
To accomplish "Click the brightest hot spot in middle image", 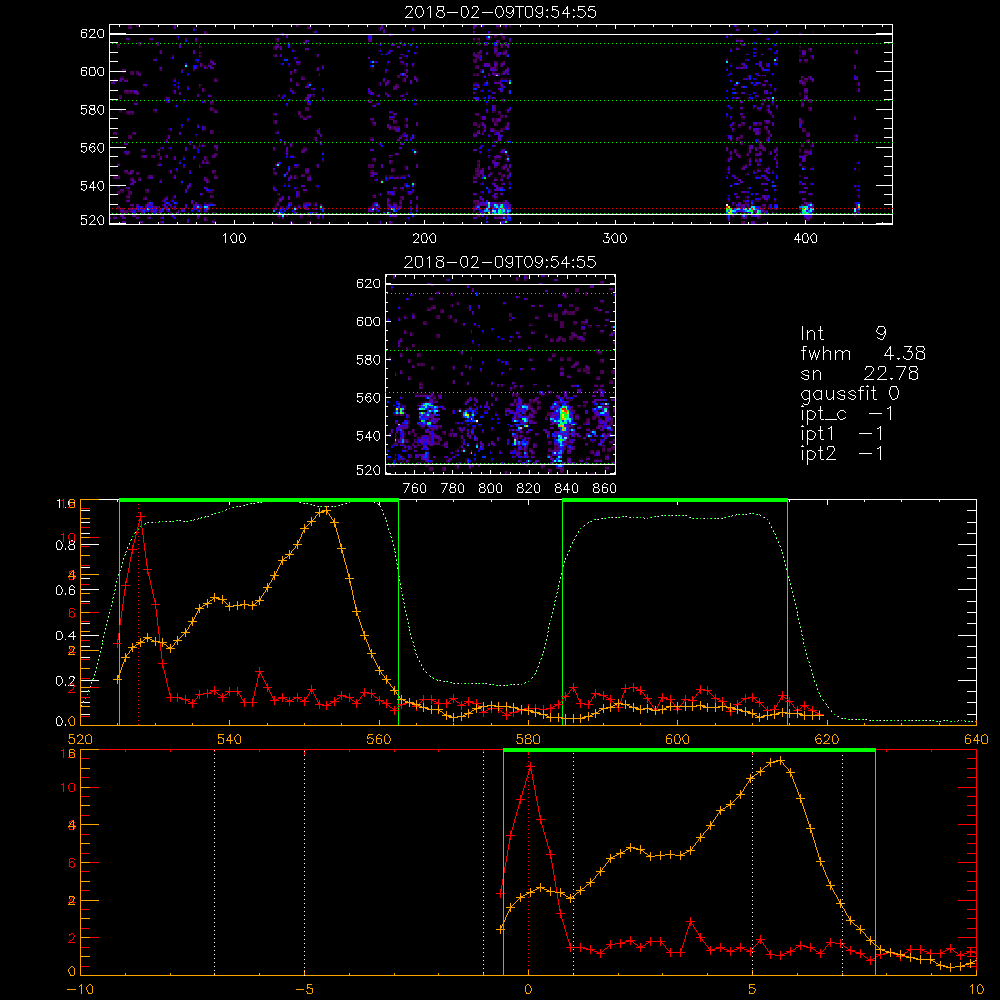I will tap(563, 416).
